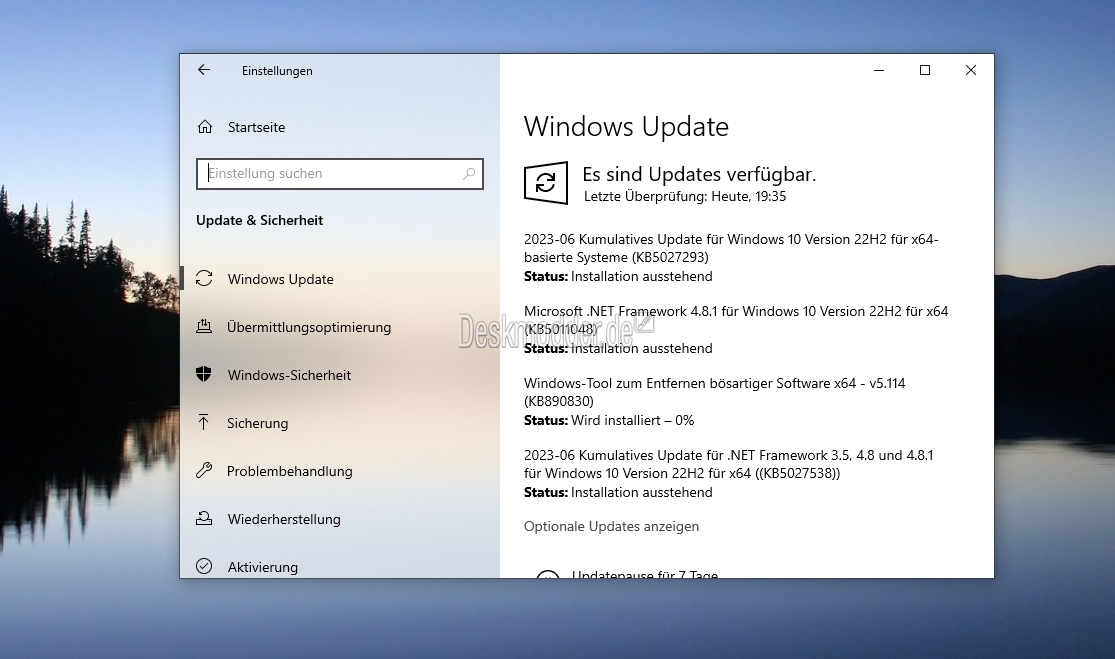Open Wiederherstellung page
This screenshot has width=1115, height=659.
[284, 520]
